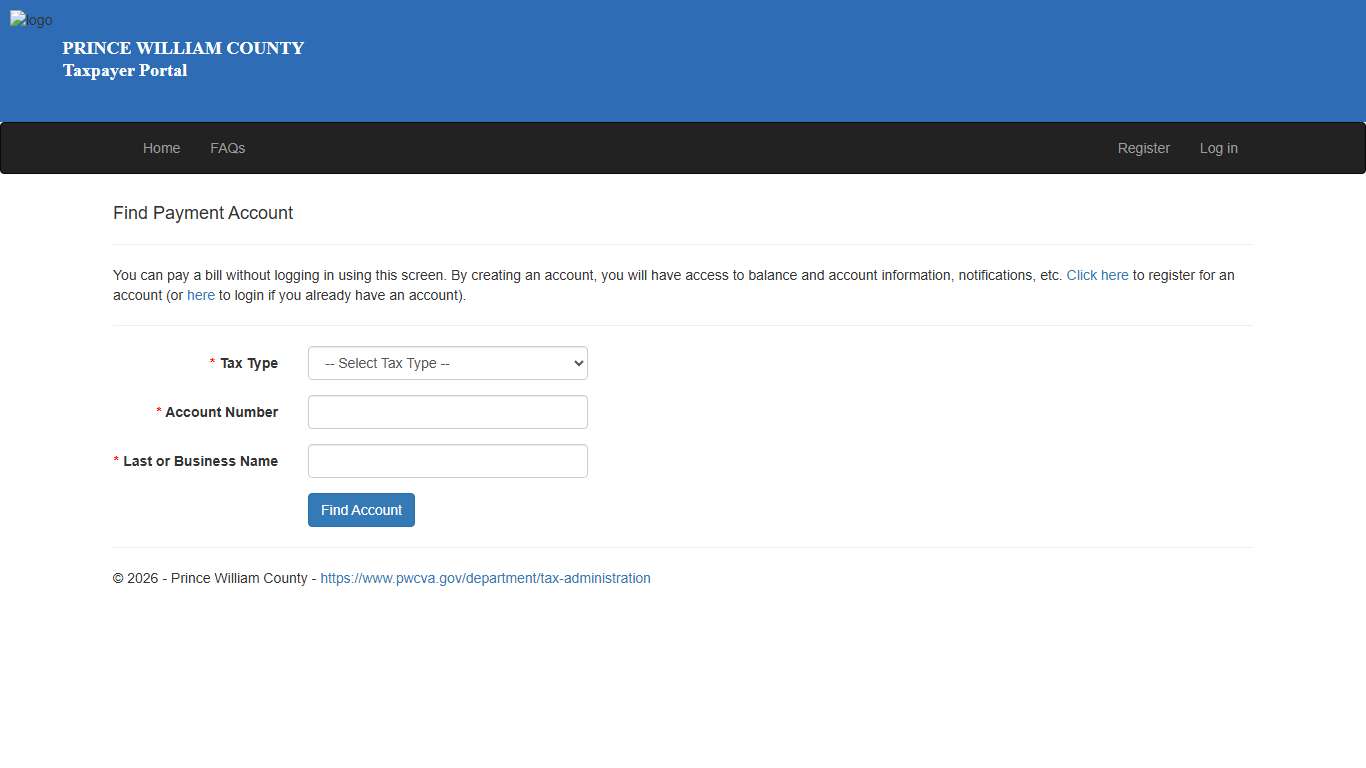The height and width of the screenshot is (768, 1366).
Task: Click the Register link in the navbar
Action: (1143, 147)
